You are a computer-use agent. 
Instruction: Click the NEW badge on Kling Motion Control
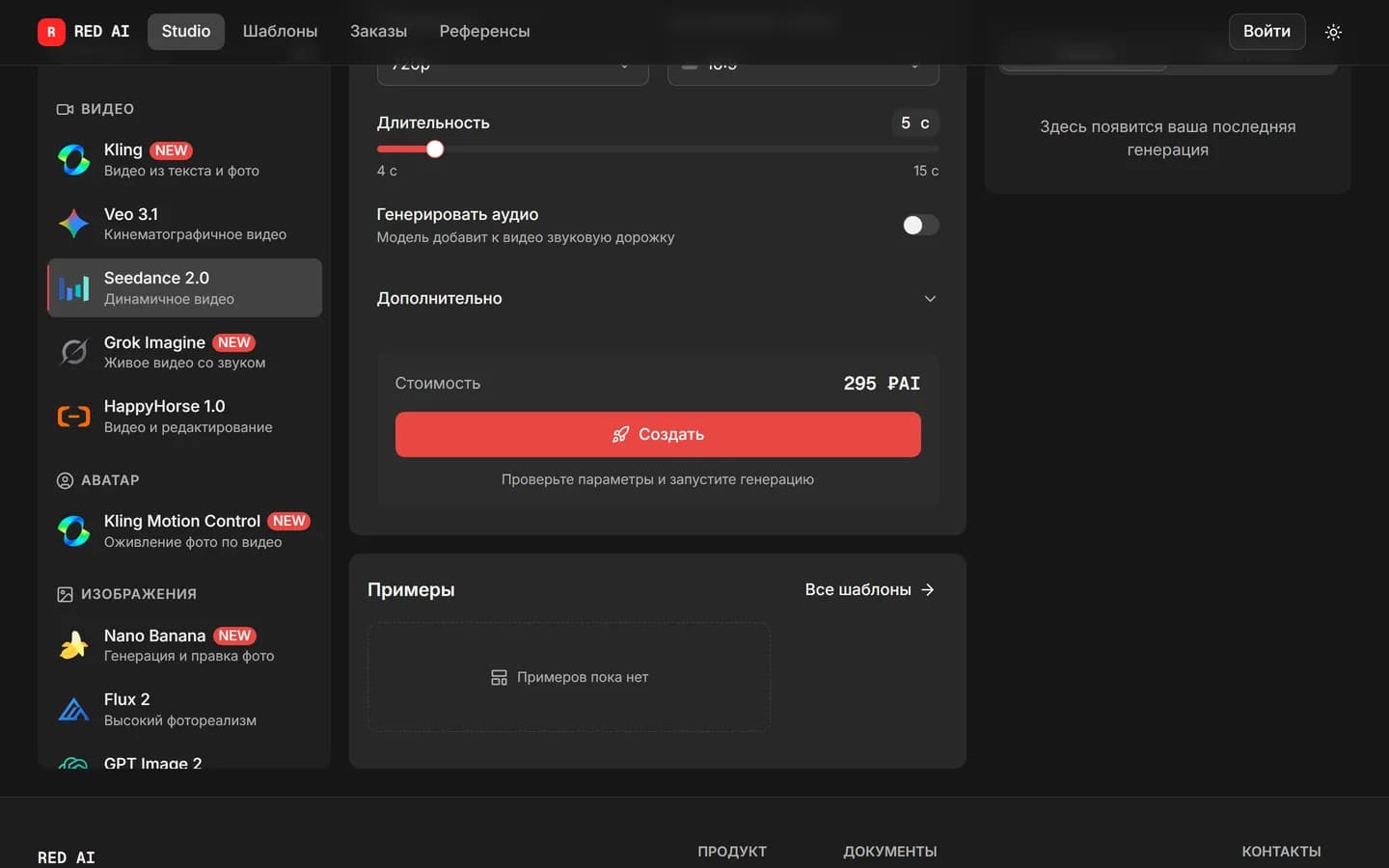288,521
